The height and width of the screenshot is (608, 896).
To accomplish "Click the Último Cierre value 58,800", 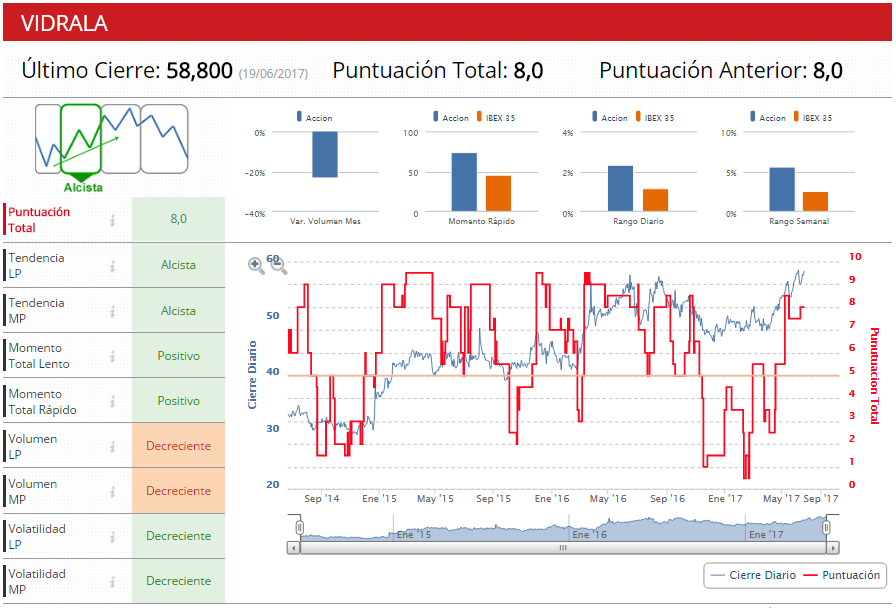I will click(x=199, y=70).
